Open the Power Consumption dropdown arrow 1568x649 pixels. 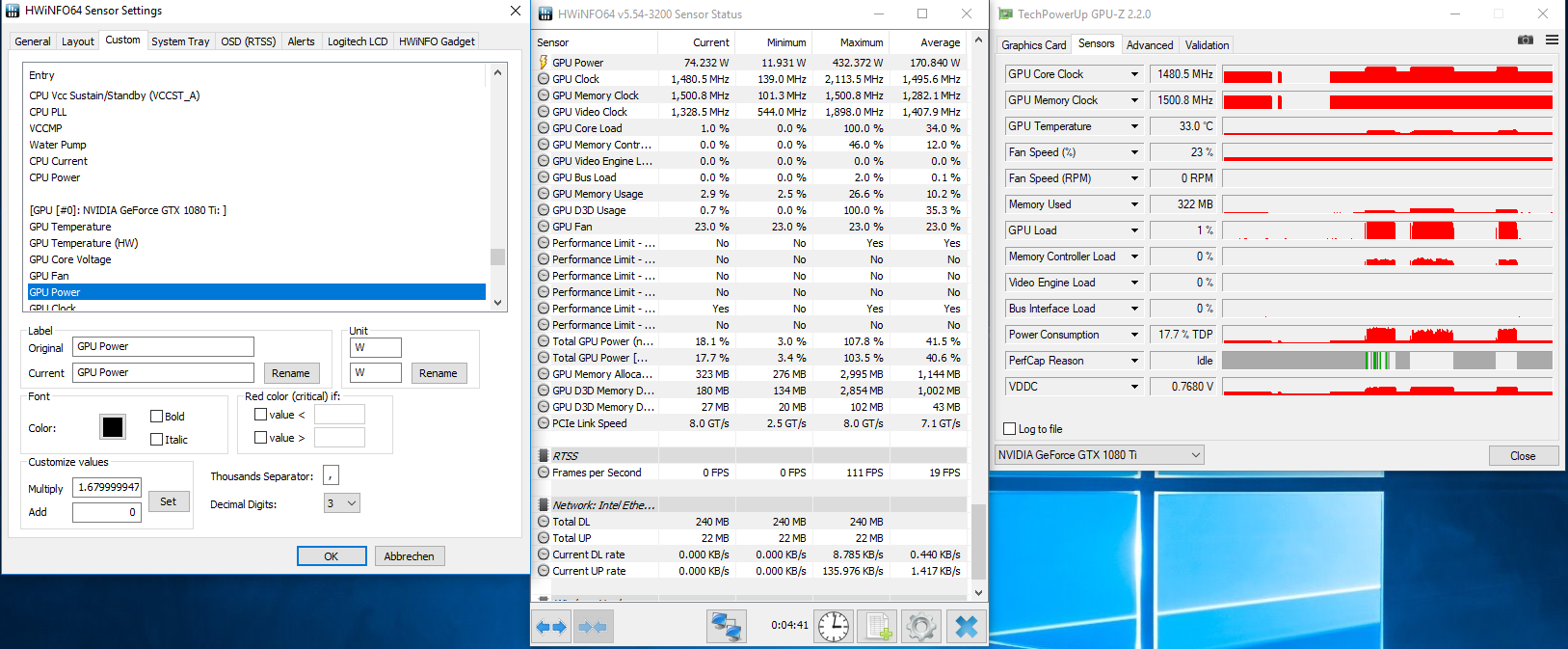point(1134,335)
